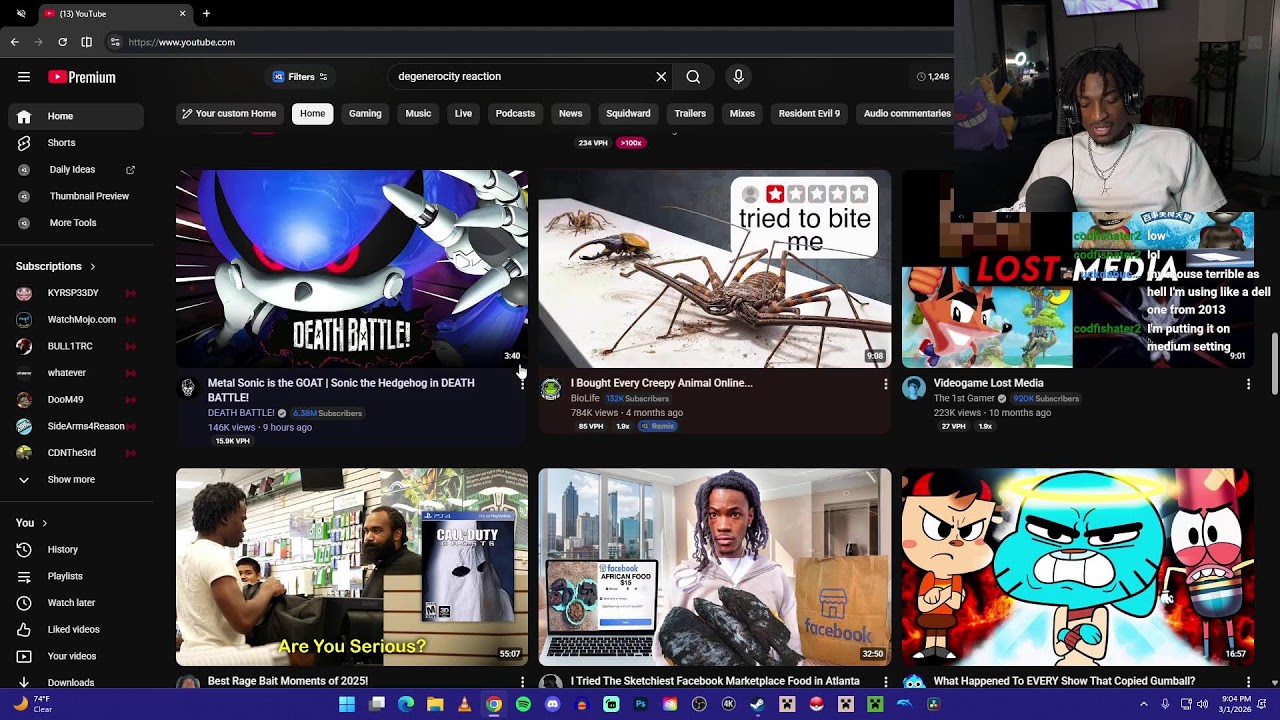The image size is (1280, 720).
Task: Select the News chip
Action: coord(570,114)
